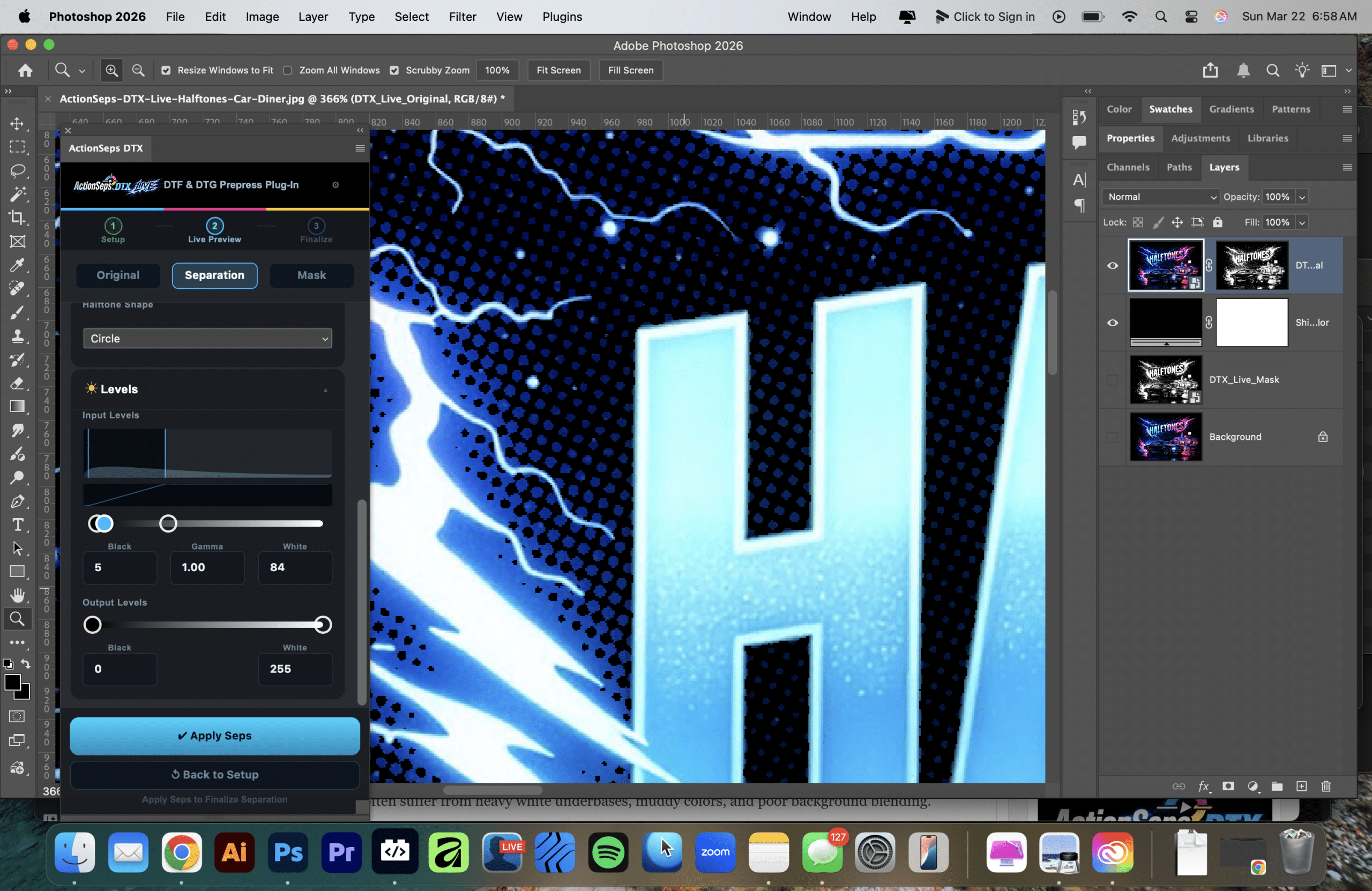Switch to the Channels tab
This screenshot has height=891, width=1372.
(x=1128, y=167)
